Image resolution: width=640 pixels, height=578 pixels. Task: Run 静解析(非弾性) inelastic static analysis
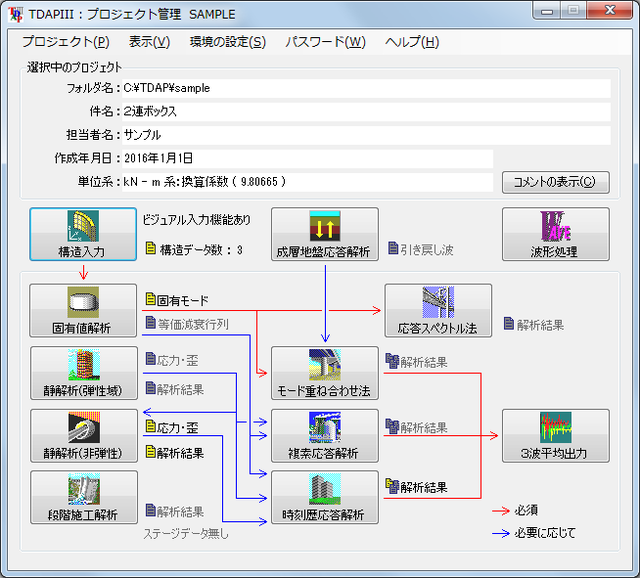pos(84,436)
